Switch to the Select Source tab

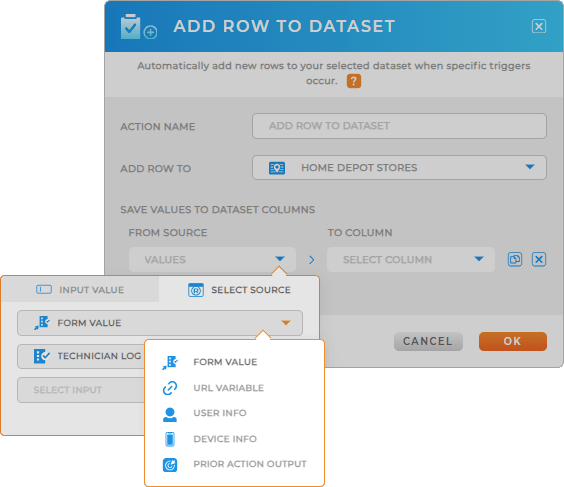tap(239, 290)
